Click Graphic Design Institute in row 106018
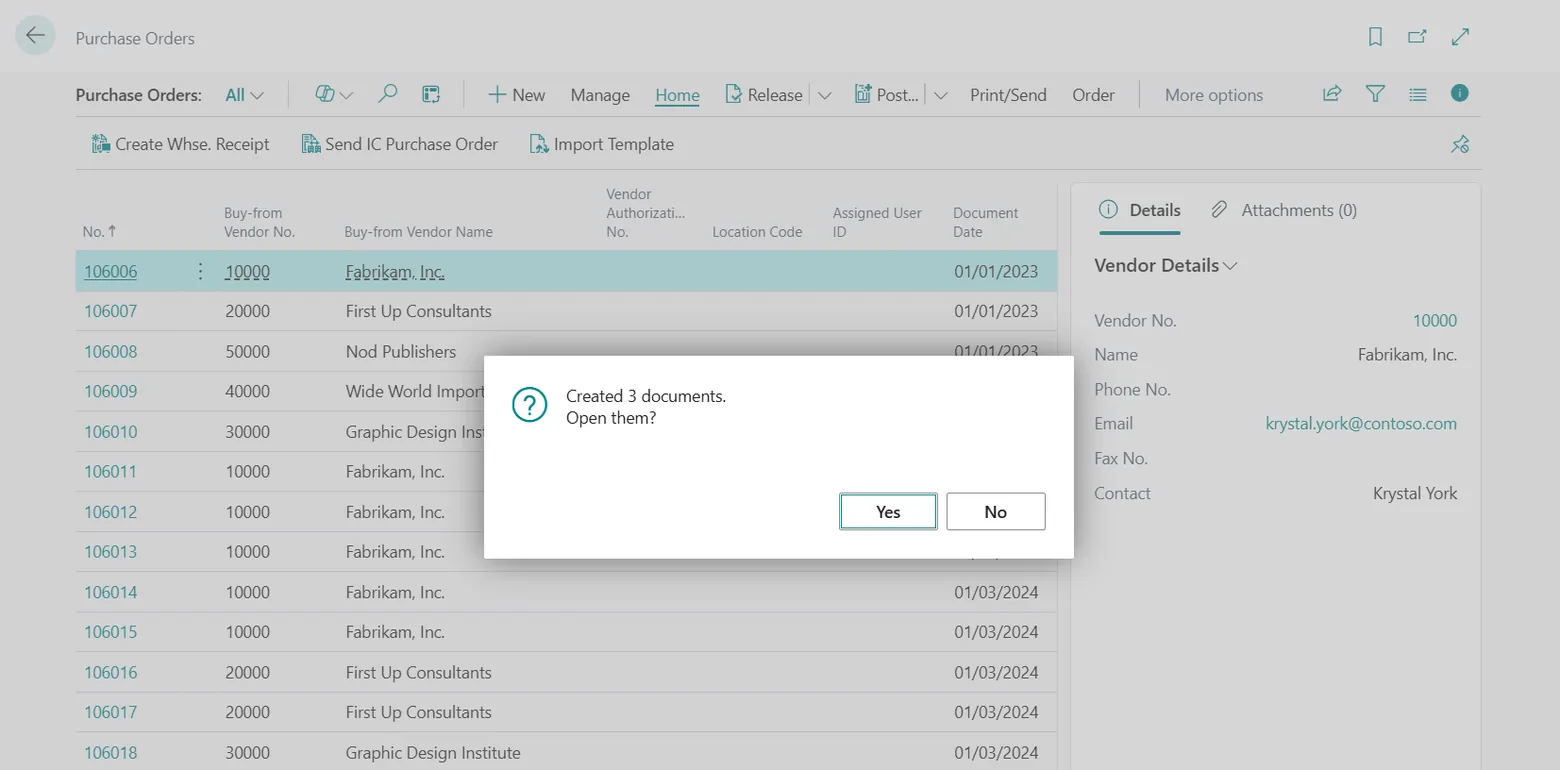The width and height of the screenshot is (1560, 770). [433, 752]
